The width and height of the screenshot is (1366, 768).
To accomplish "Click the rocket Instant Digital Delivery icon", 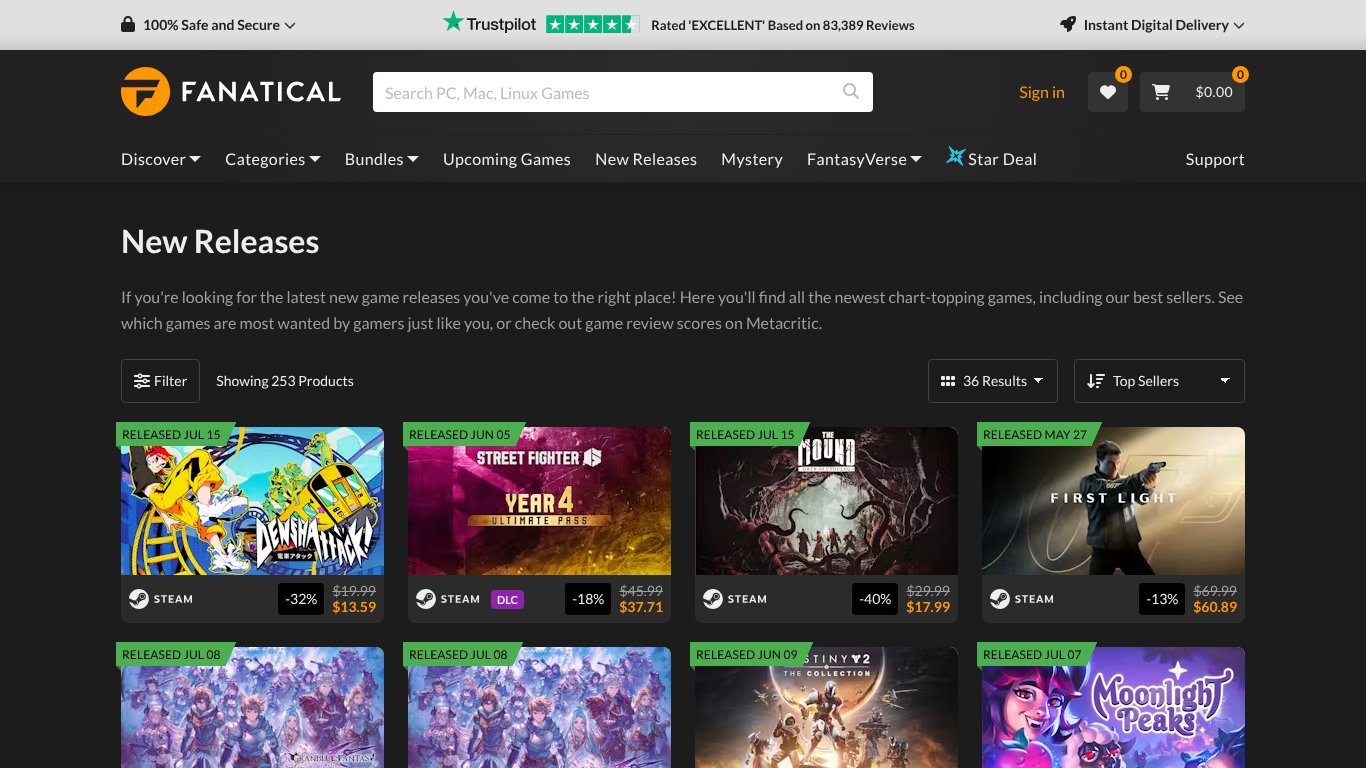I will [x=1068, y=25].
